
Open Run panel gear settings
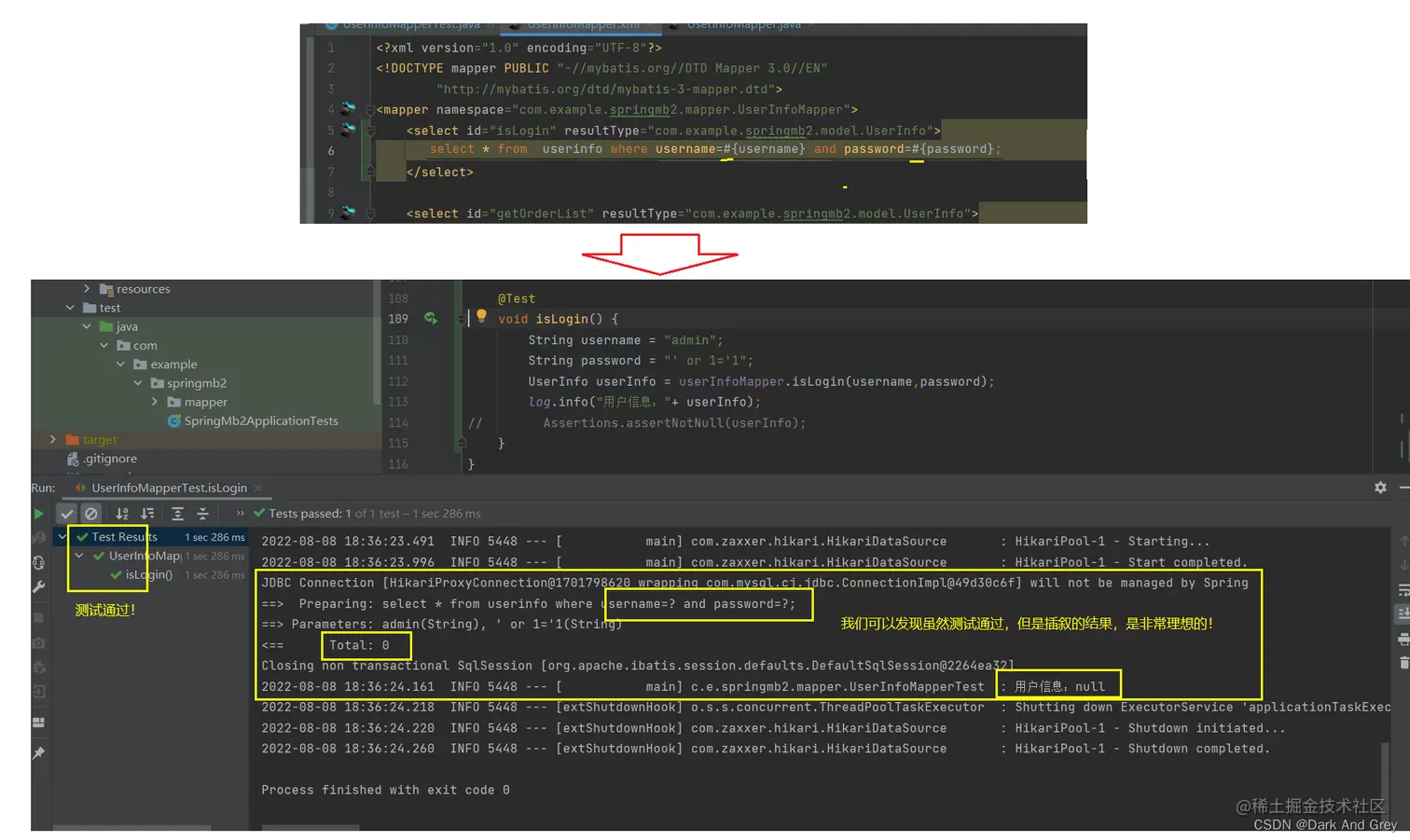(1380, 488)
